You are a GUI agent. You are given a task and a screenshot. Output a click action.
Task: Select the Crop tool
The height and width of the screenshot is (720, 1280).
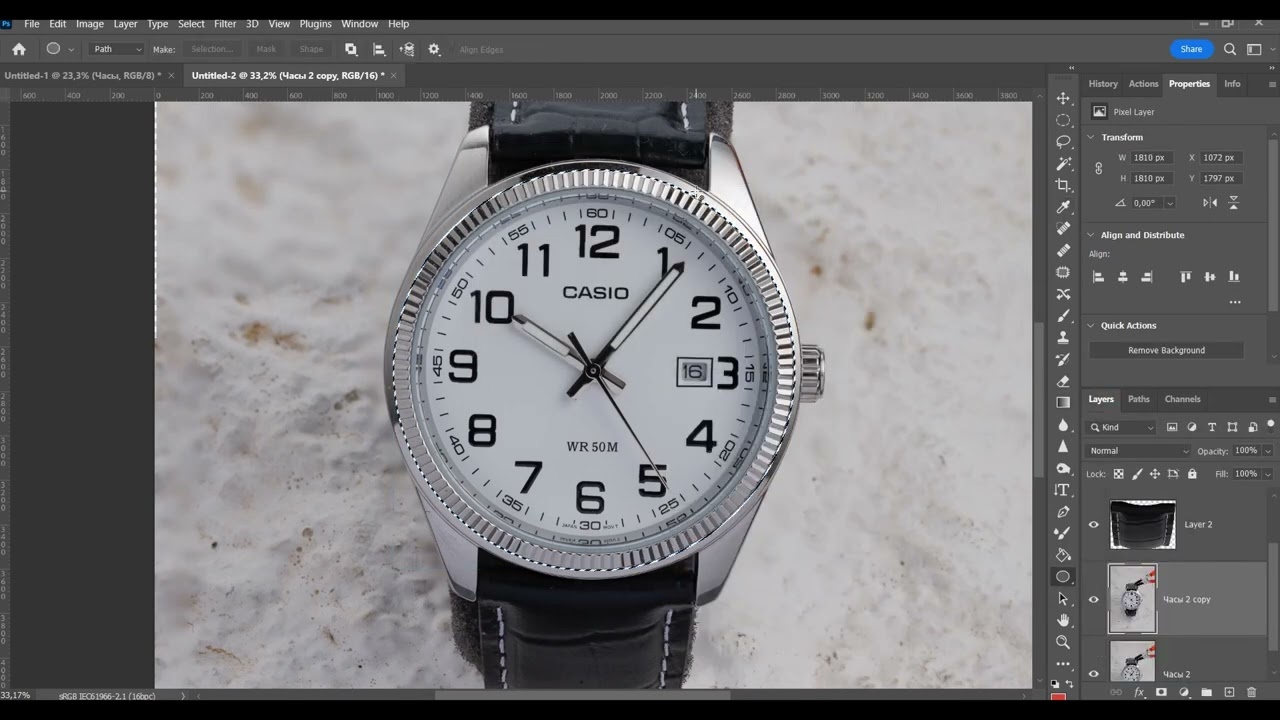1063,185
